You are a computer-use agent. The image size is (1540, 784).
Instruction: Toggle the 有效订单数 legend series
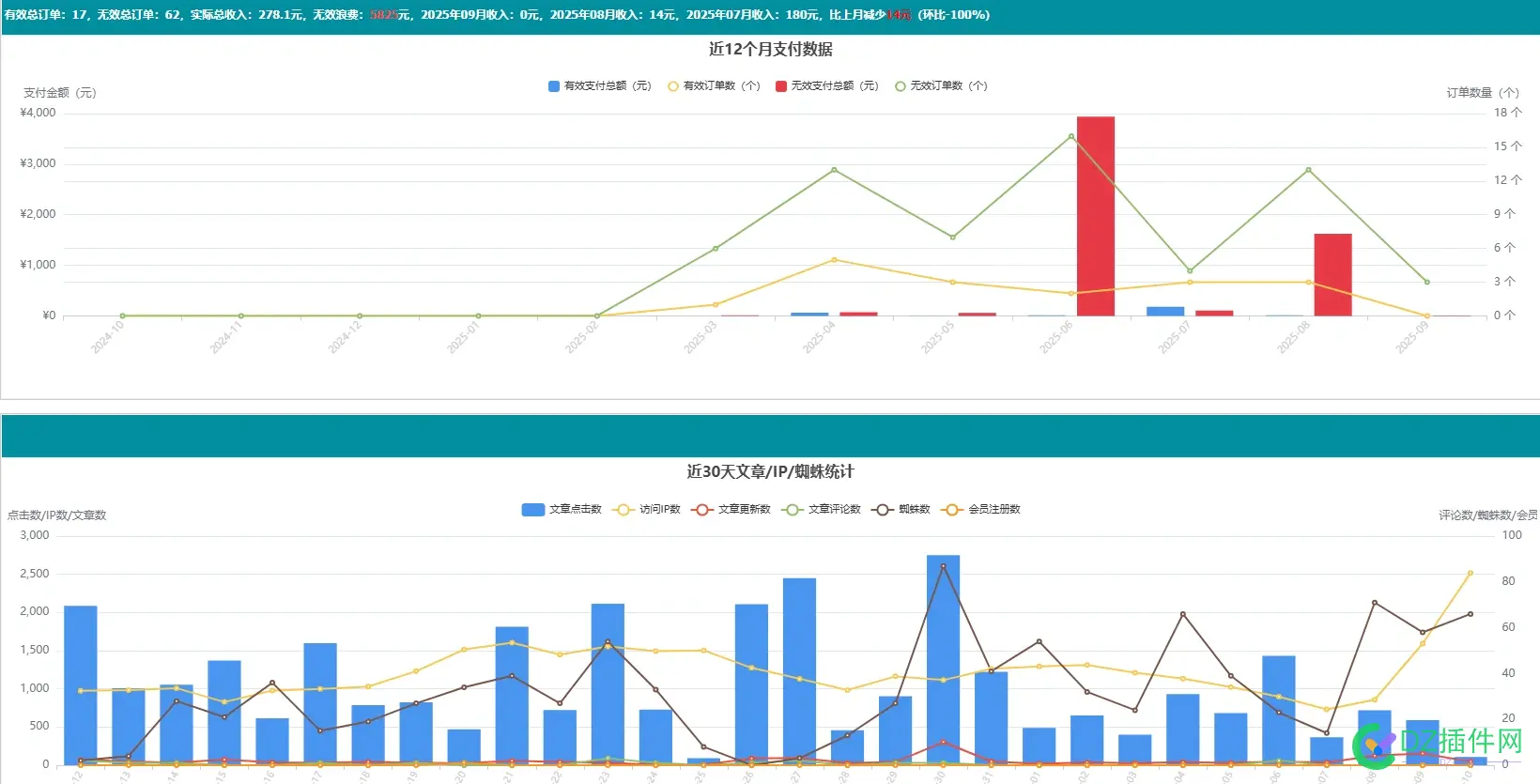[714, 86]
